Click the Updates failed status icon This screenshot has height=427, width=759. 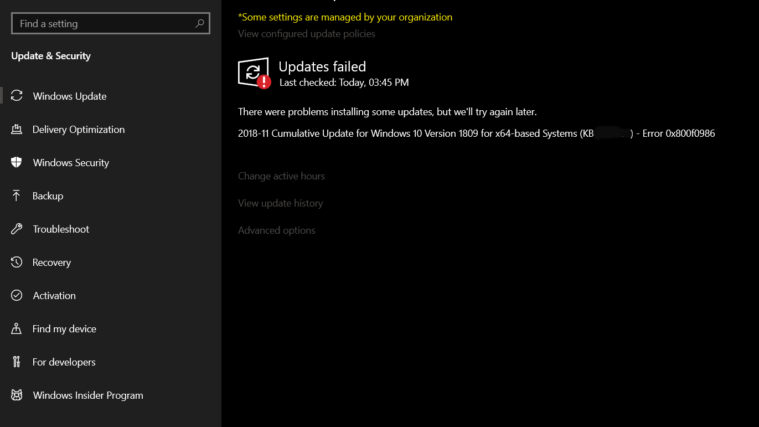coord(254,73)
